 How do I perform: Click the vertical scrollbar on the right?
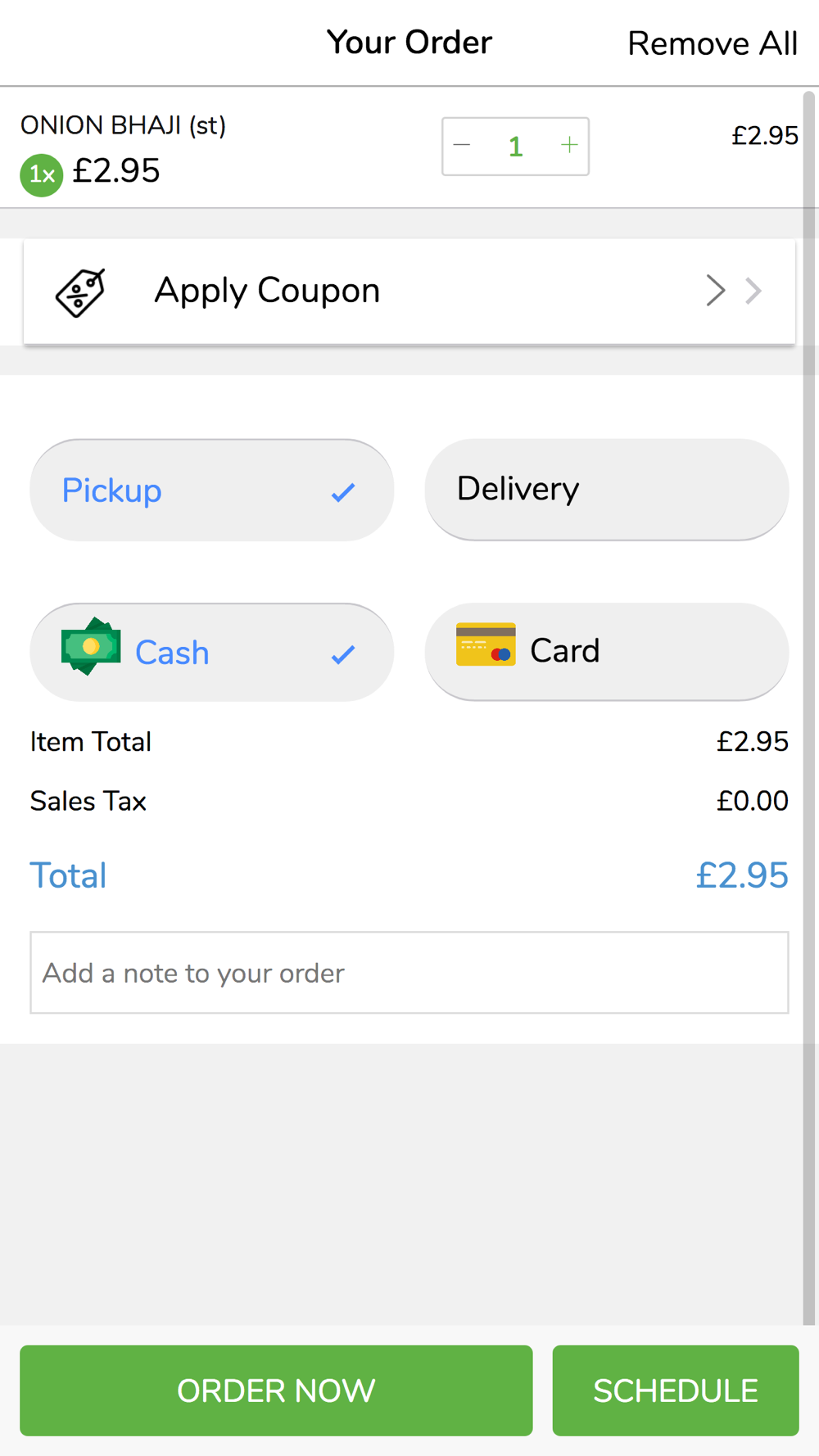point(809,704)
